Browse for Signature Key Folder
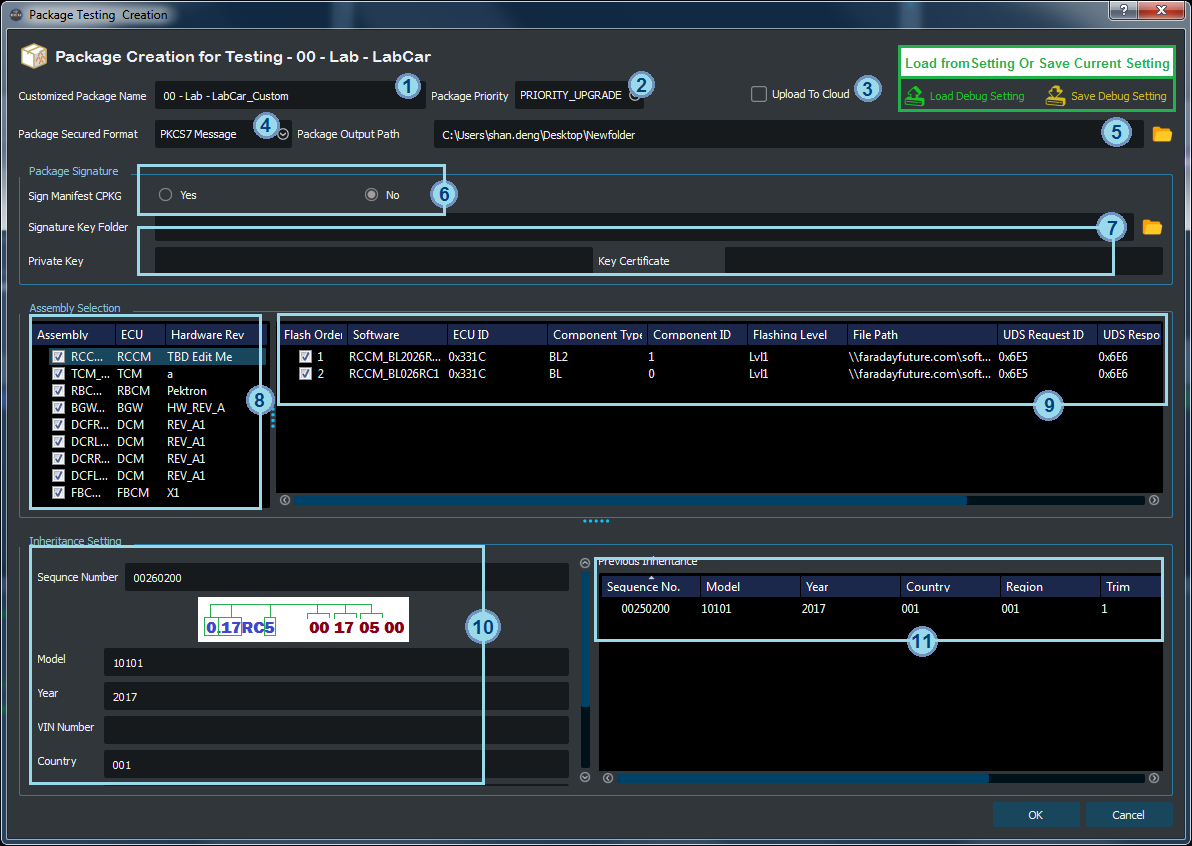 click(x=1152, y=227)
